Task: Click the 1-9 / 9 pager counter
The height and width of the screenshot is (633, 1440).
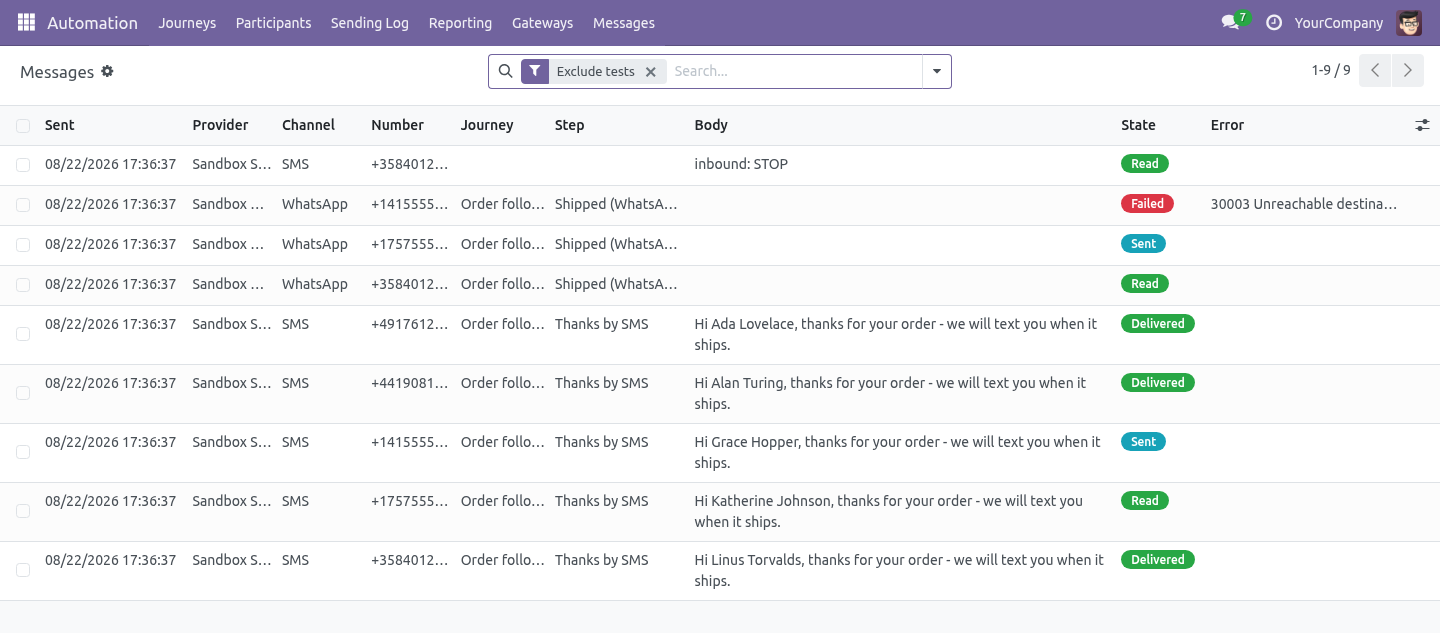Action: pyautogui.click(x=1331, y=70)
